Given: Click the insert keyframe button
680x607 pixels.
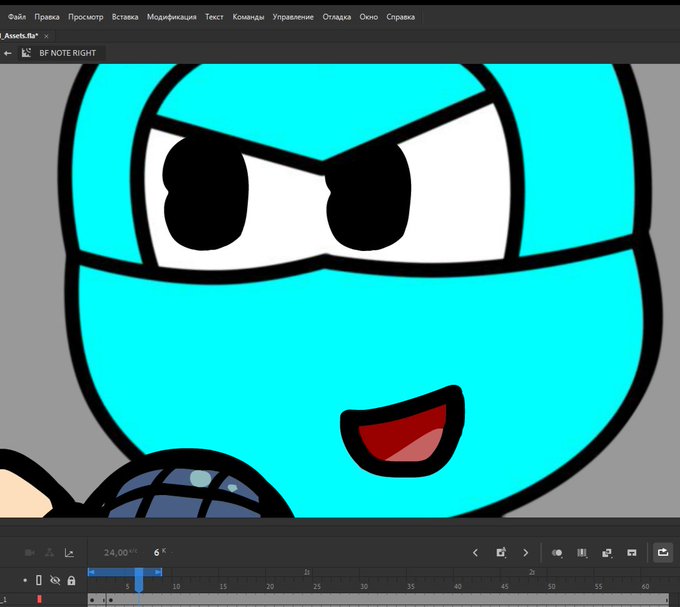Looking at the screenshot, I should point(501,552).
